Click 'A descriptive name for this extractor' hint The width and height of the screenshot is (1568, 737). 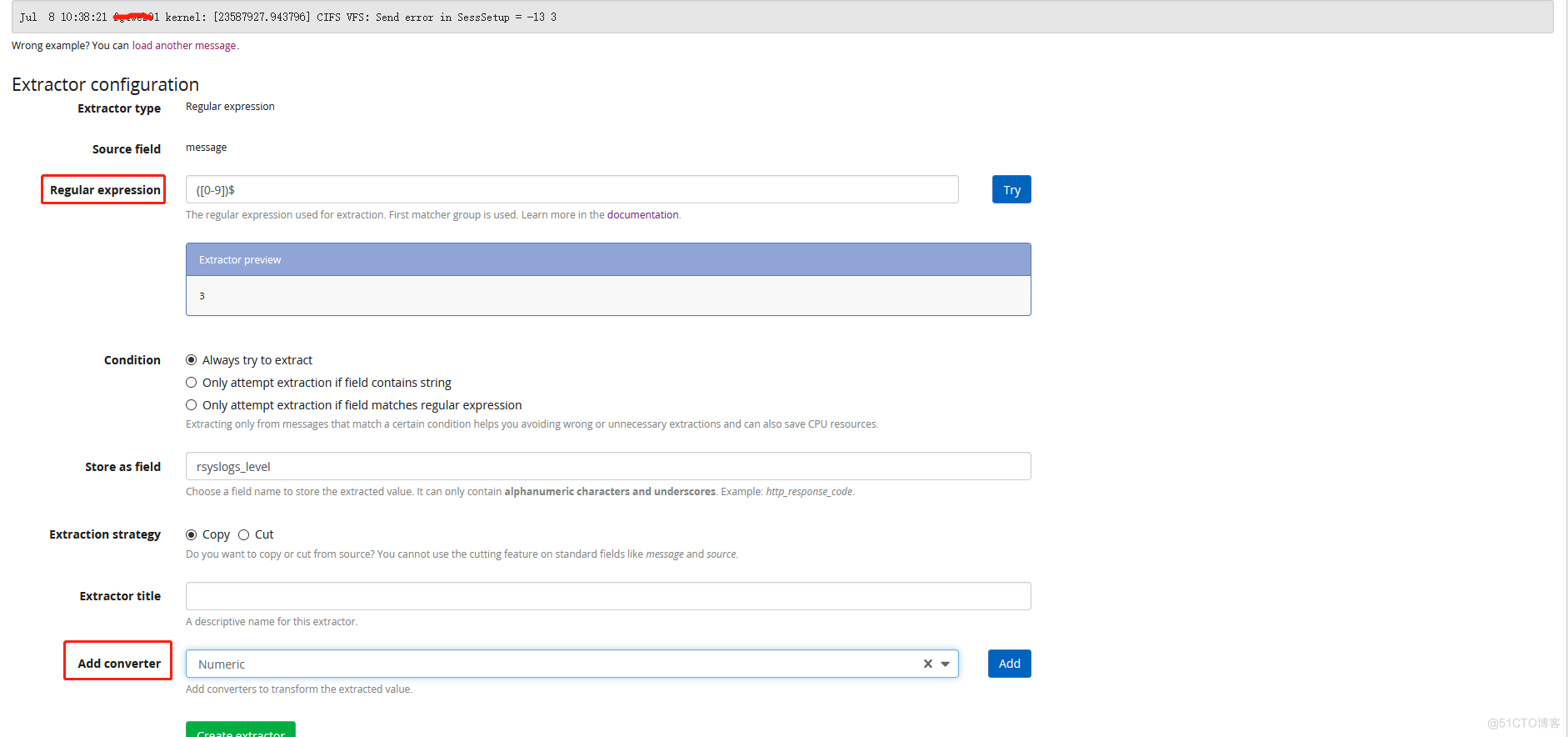[x=272, y=622]
